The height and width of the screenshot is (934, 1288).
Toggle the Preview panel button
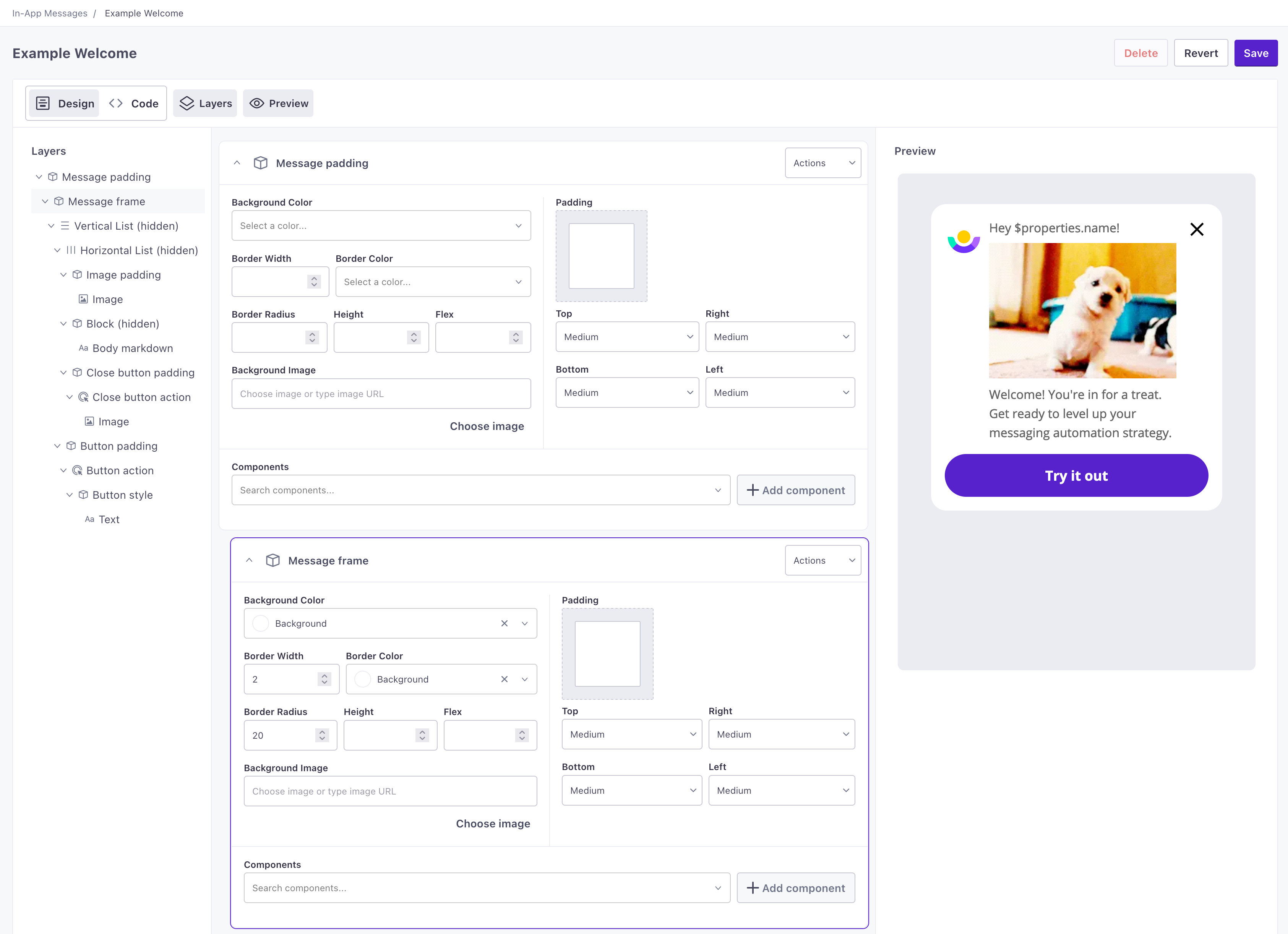[278, 103]
